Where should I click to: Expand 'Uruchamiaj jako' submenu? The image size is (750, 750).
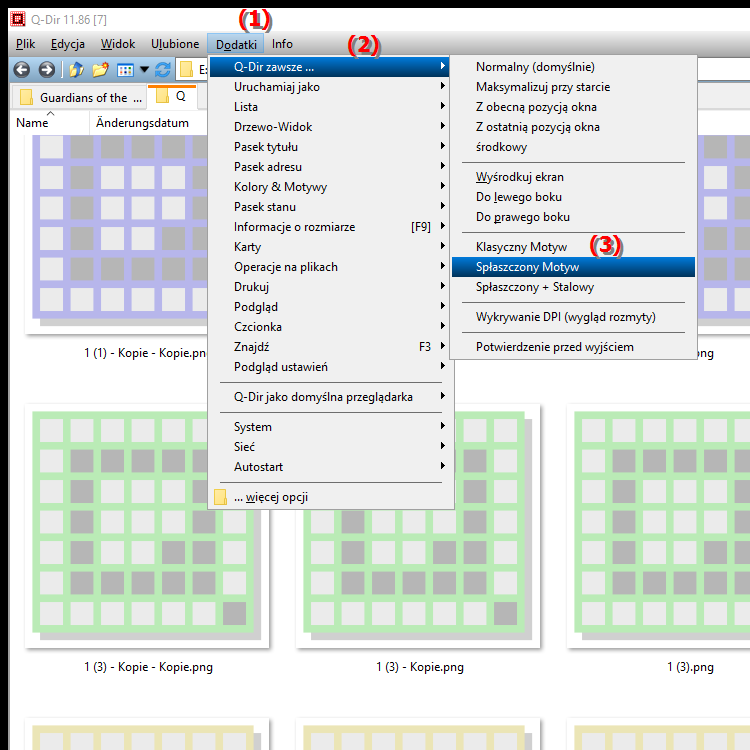pos(329,87)
